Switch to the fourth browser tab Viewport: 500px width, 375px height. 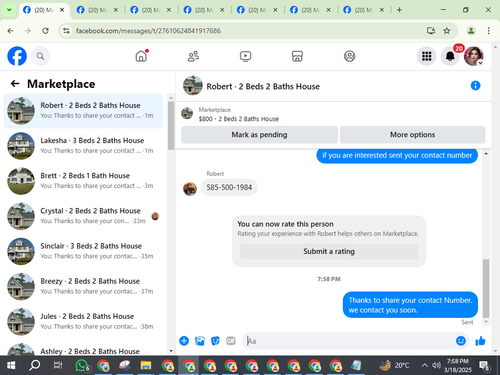(x=204, y=10)
